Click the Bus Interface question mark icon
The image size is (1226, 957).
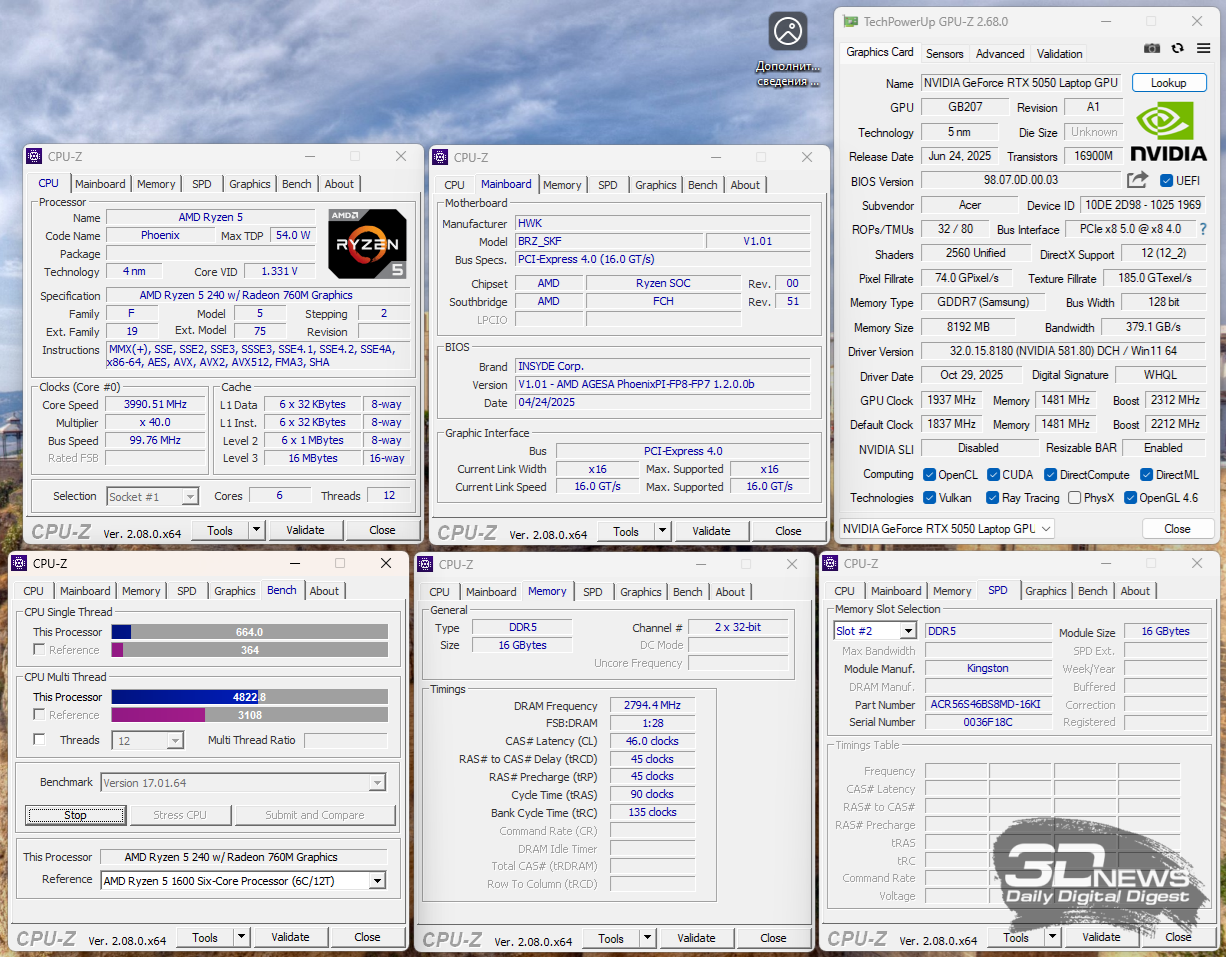pos(1202,230)
